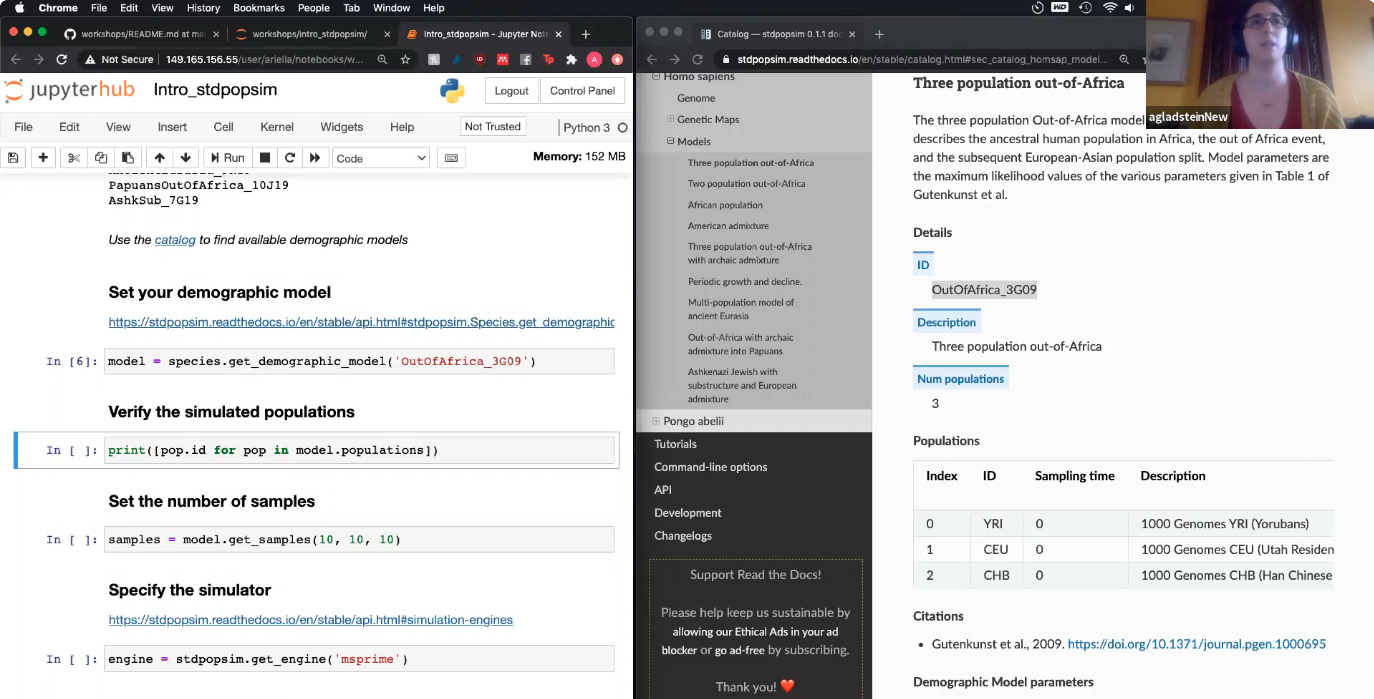The width and height of the screenshot is (1374, 699).
Task: Click the Logout button
Action: [x=511, y=91]
